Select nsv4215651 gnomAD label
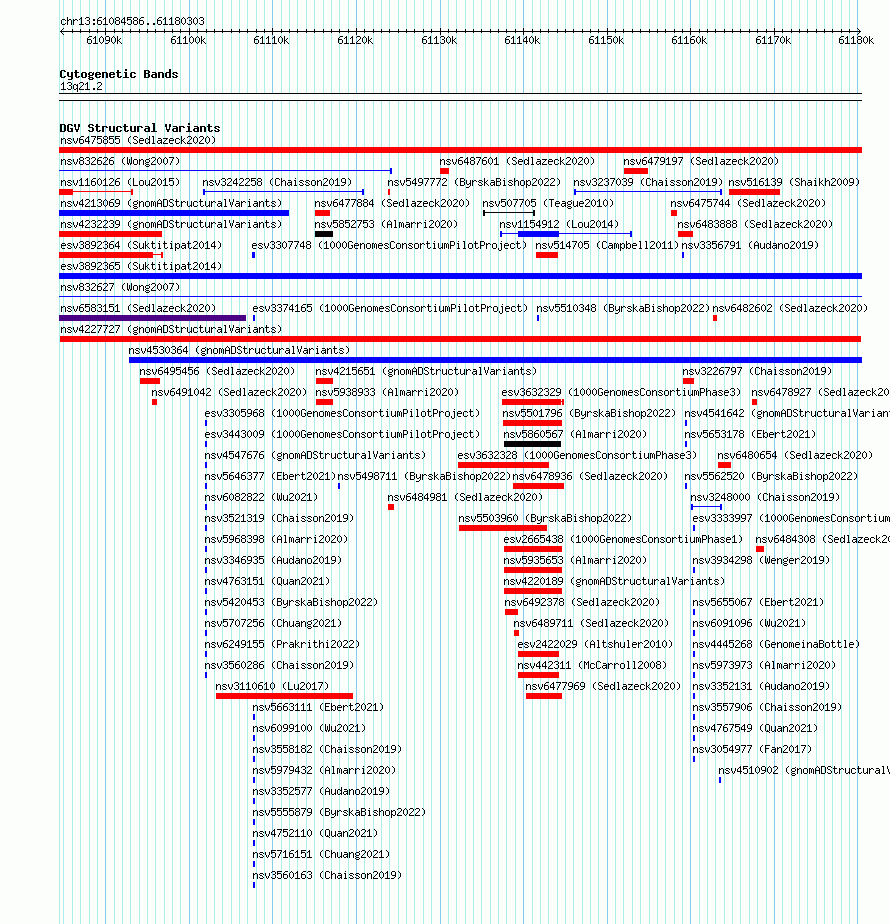Screen dimensions: 890x924 tap(426, 372)
